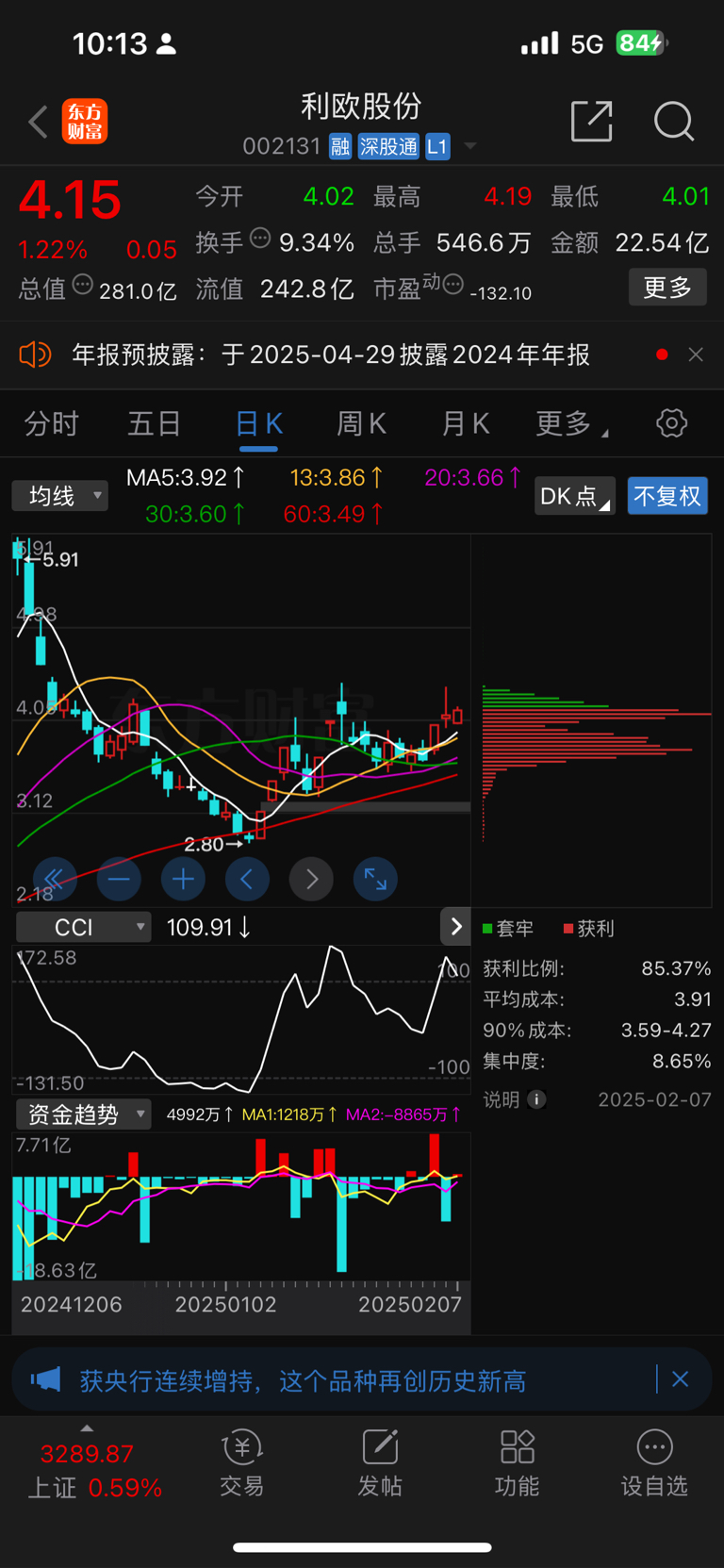Tap the 90%成本 3.59-4.27 value
Image resolution: width=724 pixels, height=1568 pixels.
666,1031
